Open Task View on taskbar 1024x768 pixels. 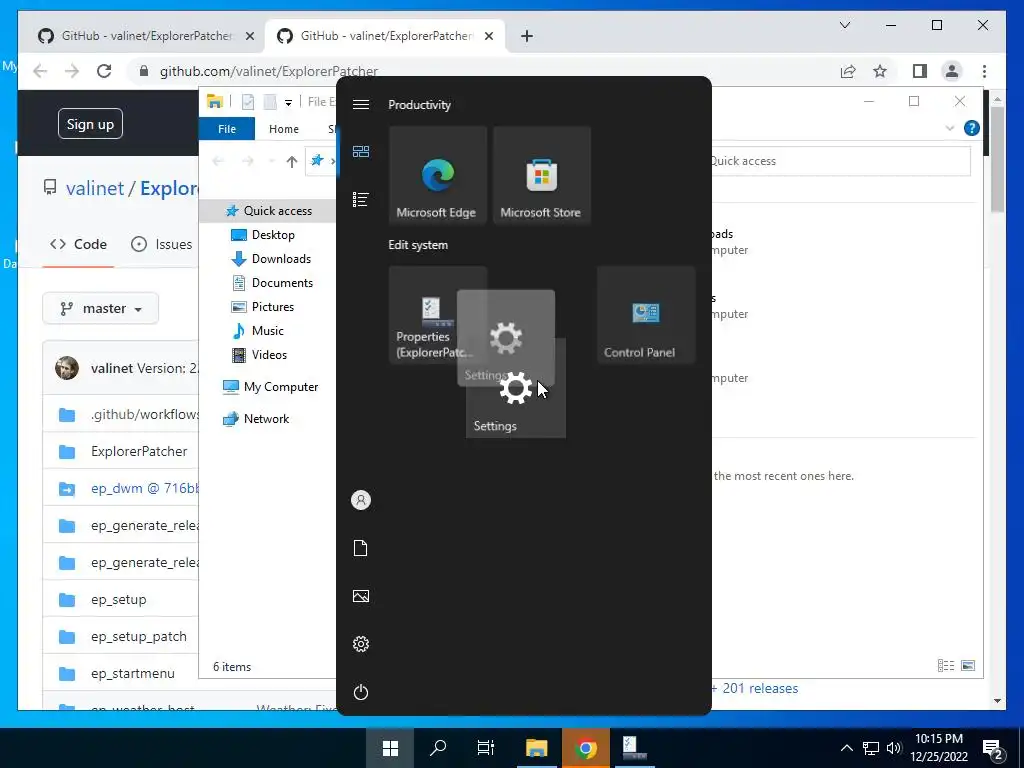click(486, 748)
